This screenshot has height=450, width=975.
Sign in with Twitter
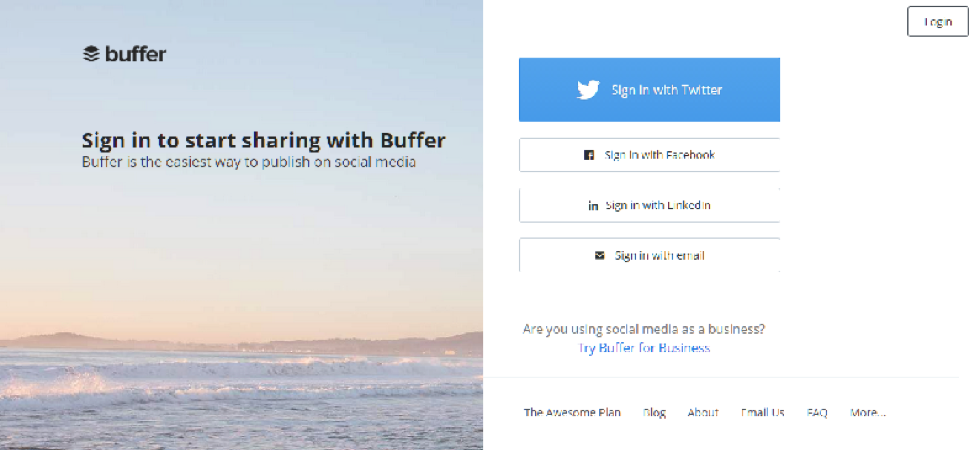[649, 90]
